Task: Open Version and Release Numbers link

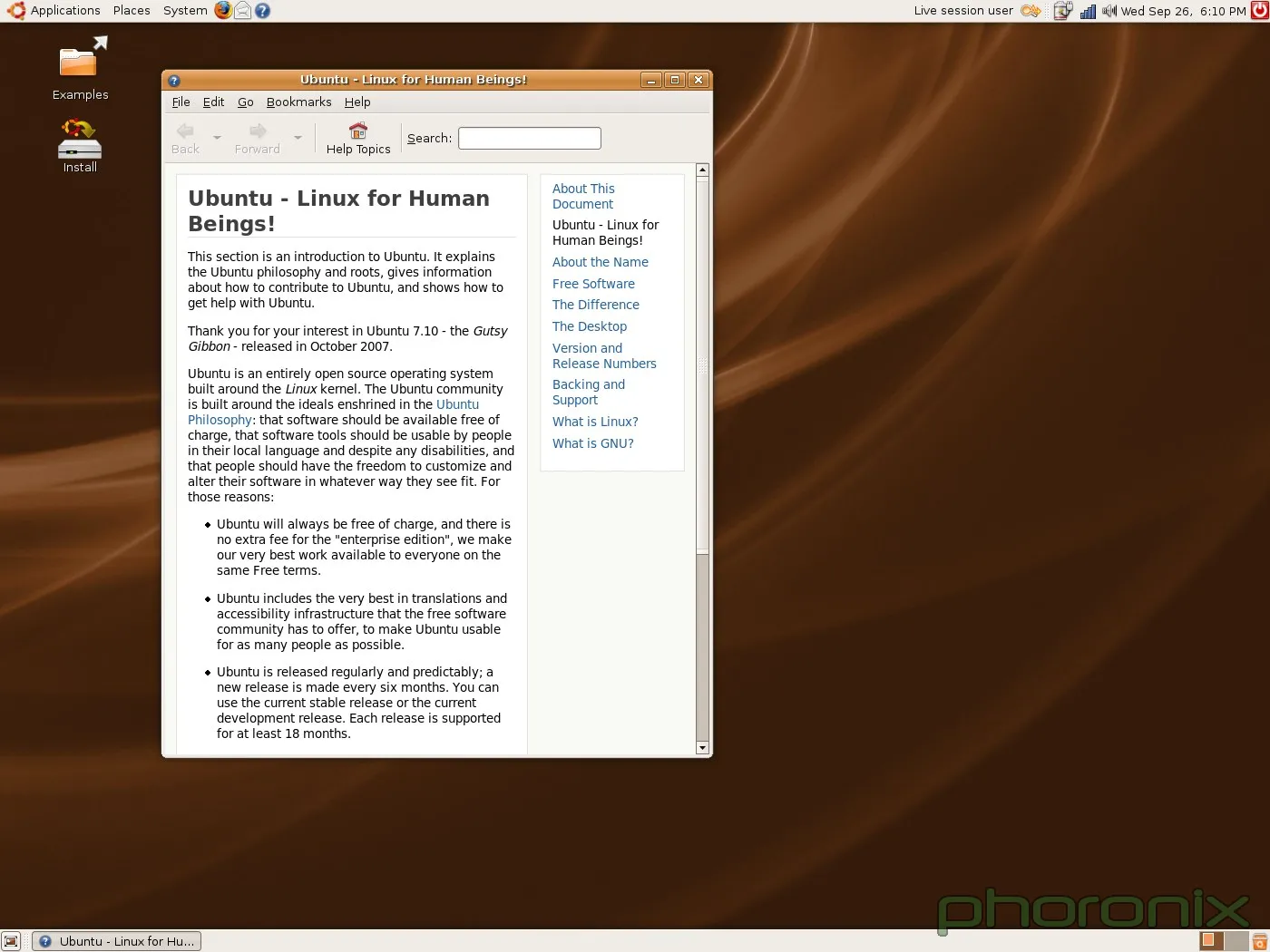Action: click(x=604, y=355)
